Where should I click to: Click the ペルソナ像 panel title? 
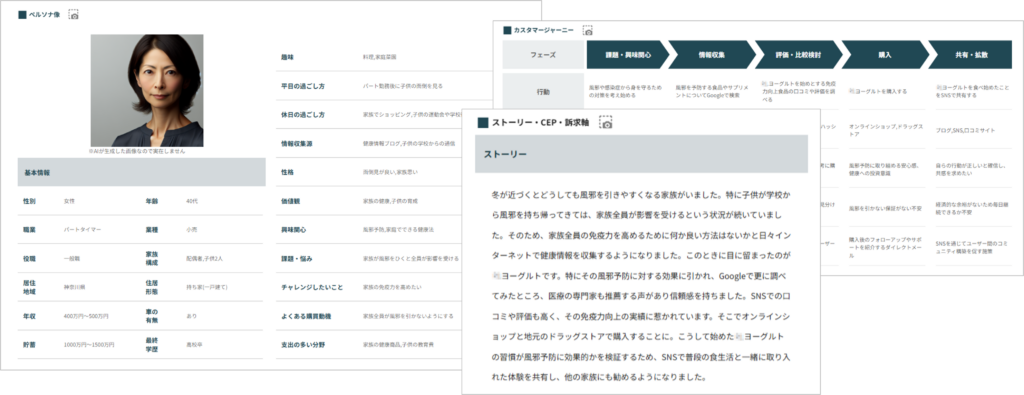click(44, 14)
